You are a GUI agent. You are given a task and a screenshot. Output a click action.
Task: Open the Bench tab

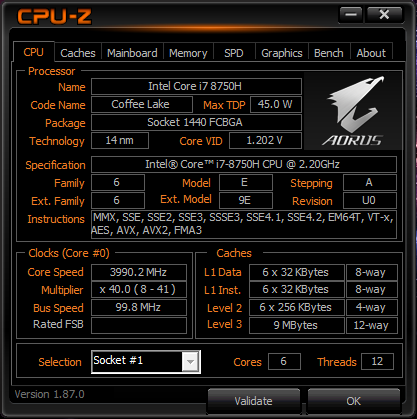[x=329, y=53]
